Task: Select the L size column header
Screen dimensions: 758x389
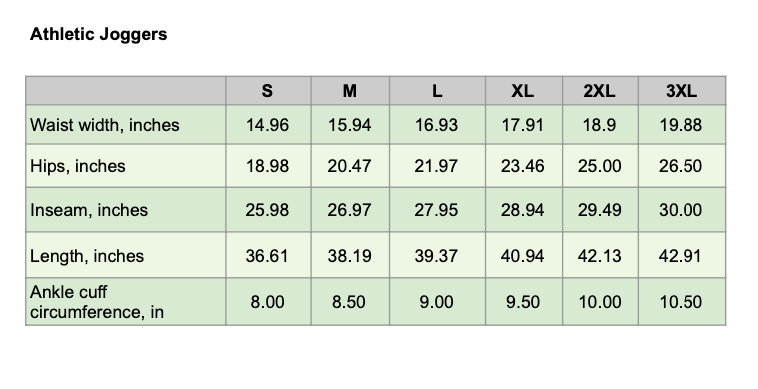Action: (437, 90)
